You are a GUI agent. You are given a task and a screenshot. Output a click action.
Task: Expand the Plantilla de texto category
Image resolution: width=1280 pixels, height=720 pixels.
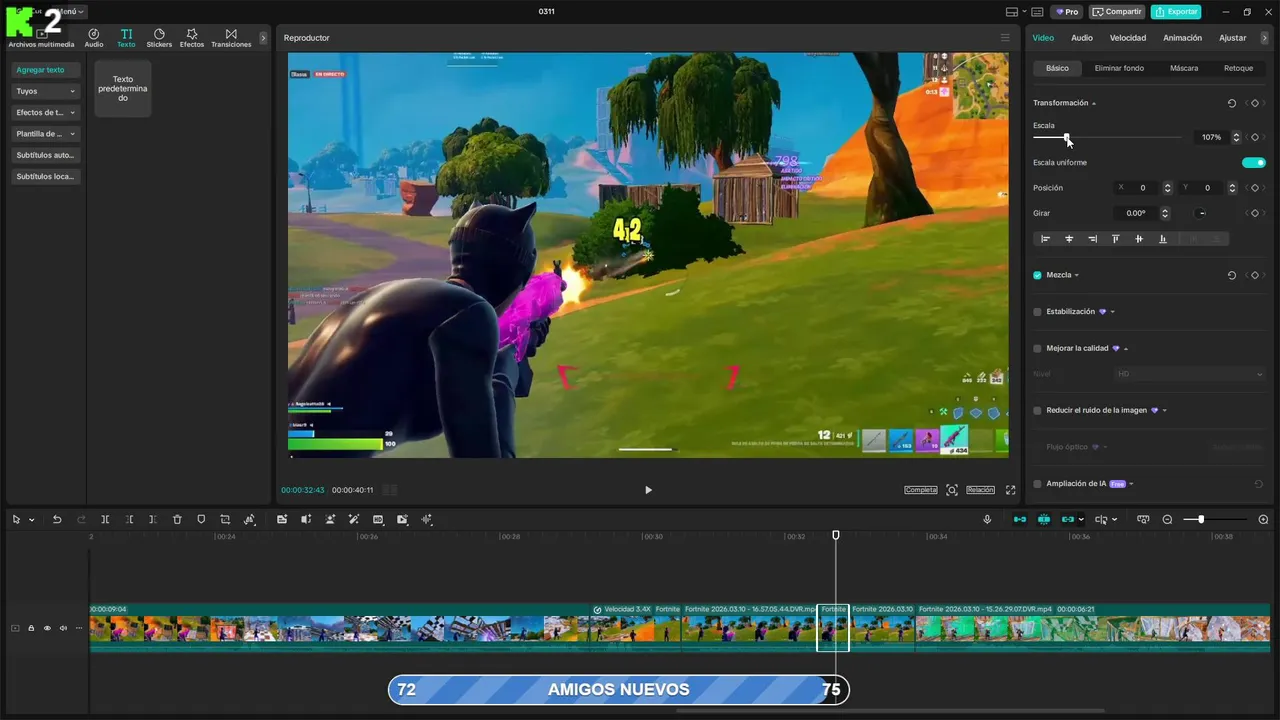tap(46, 133)
